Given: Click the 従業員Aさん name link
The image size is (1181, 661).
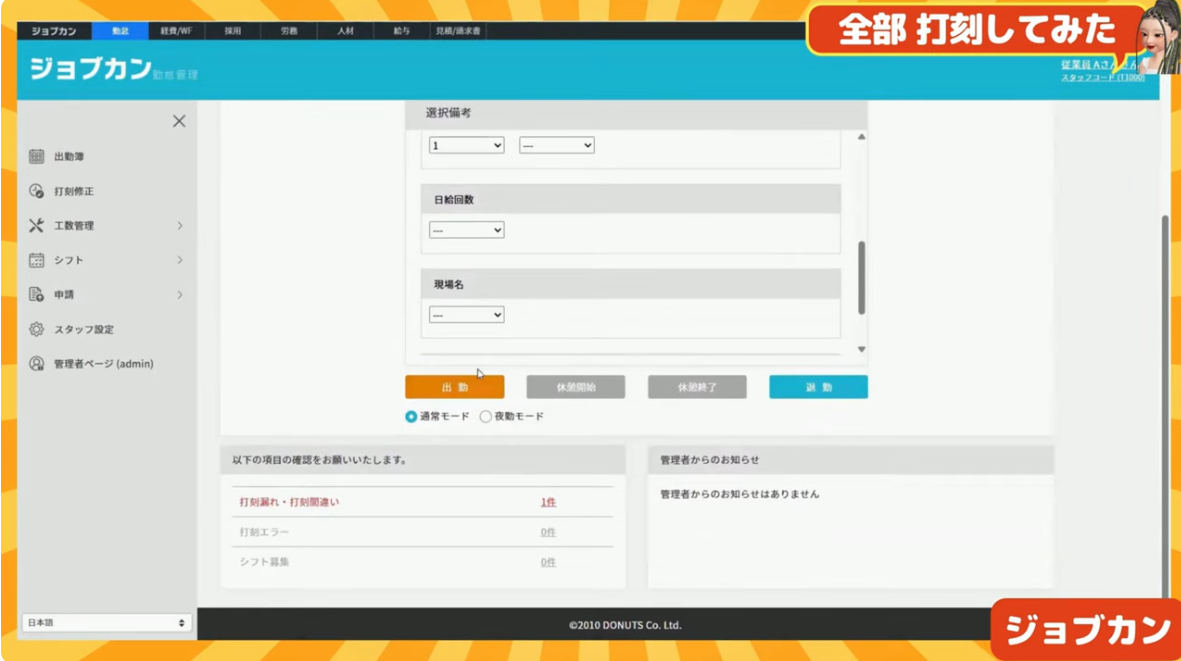Looking at the screenshot, I should pyautogui.click(x=1099, y=65).
